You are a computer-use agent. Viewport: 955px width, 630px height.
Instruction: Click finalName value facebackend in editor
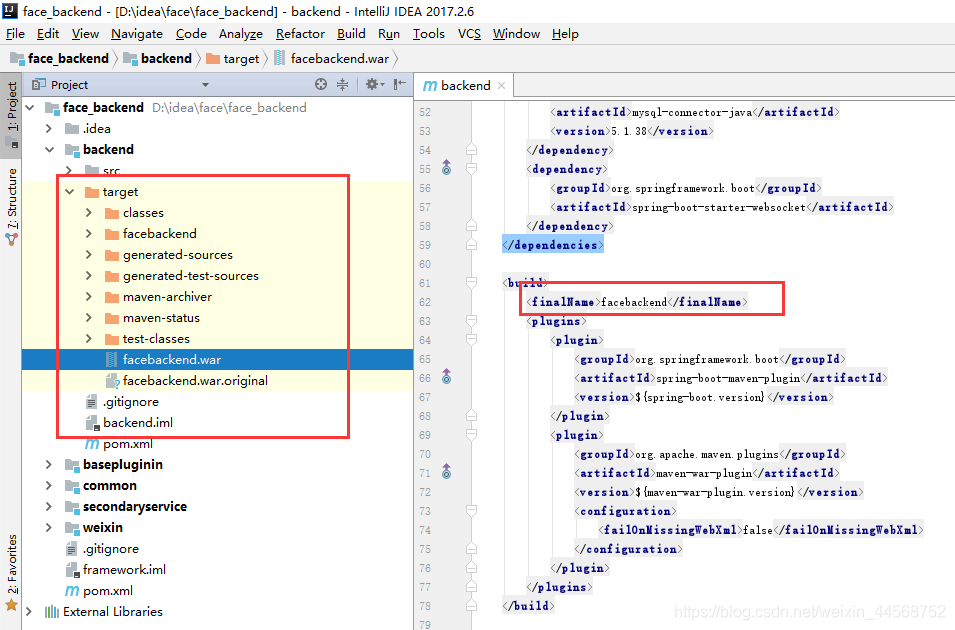[634, 302]
